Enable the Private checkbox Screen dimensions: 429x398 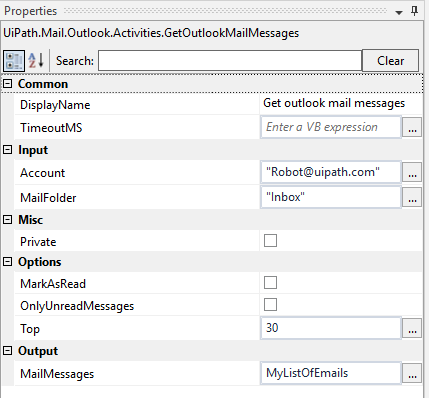[x=270, y=240]
